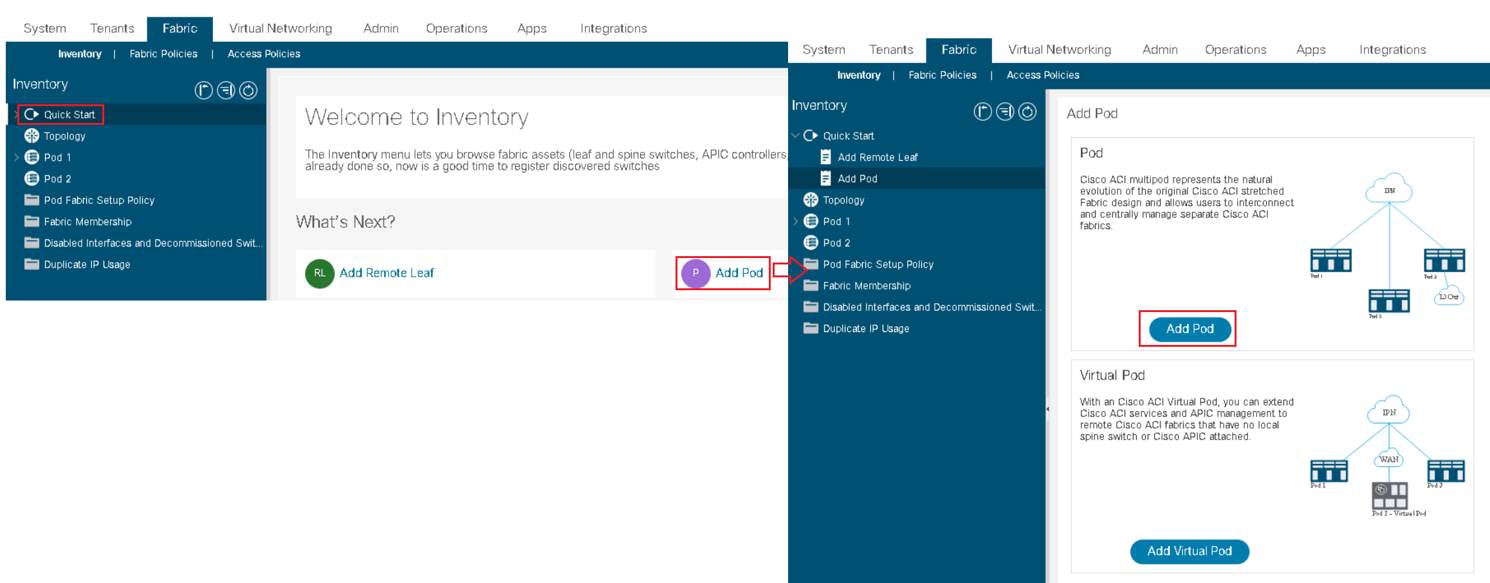Click the middle circular icon in right Inventory header
The width and height of the screenshot is (1490, 583).
click(1005, 112)
